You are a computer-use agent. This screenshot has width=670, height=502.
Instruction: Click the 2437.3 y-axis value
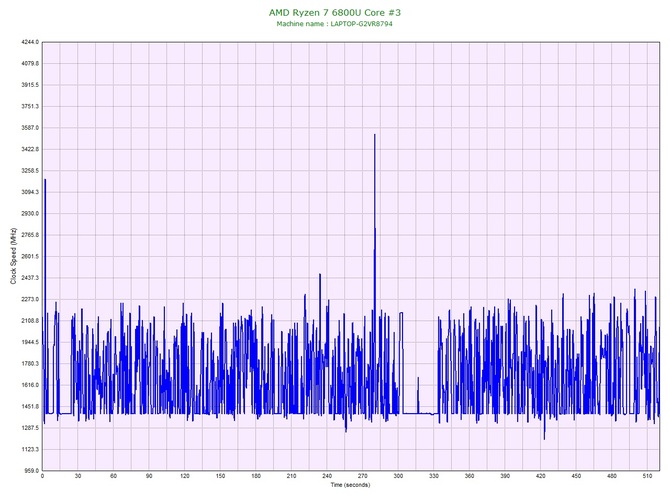pos(30,278)
